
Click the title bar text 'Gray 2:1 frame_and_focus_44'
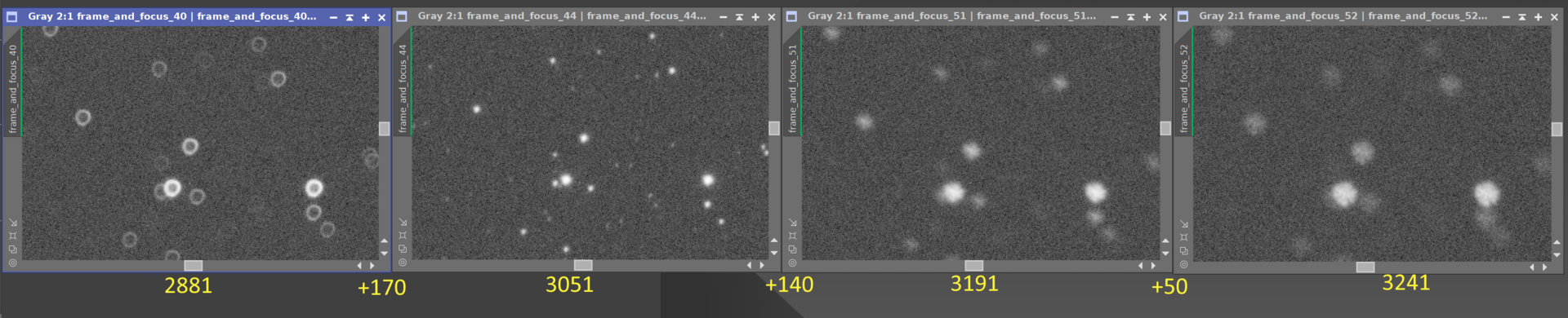[497, 16]
